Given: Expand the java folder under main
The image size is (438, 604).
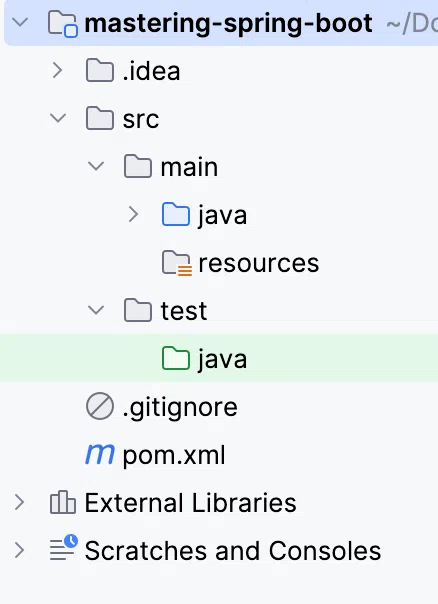Looking at the screenshot, I should (133, 214).
